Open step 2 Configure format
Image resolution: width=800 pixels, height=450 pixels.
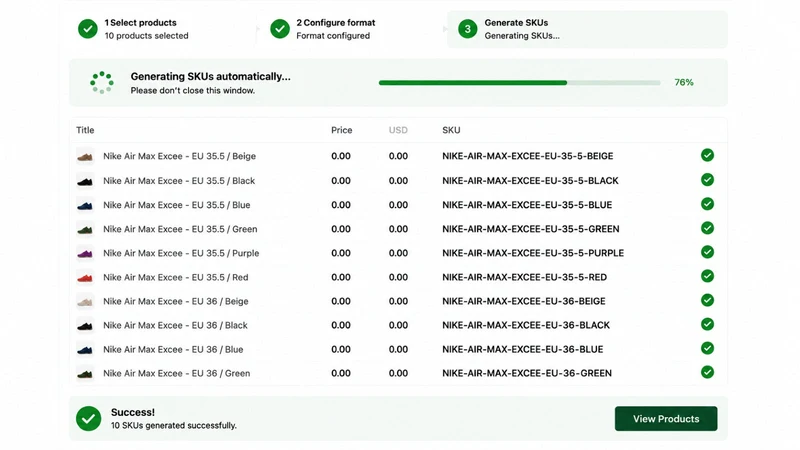322,29
